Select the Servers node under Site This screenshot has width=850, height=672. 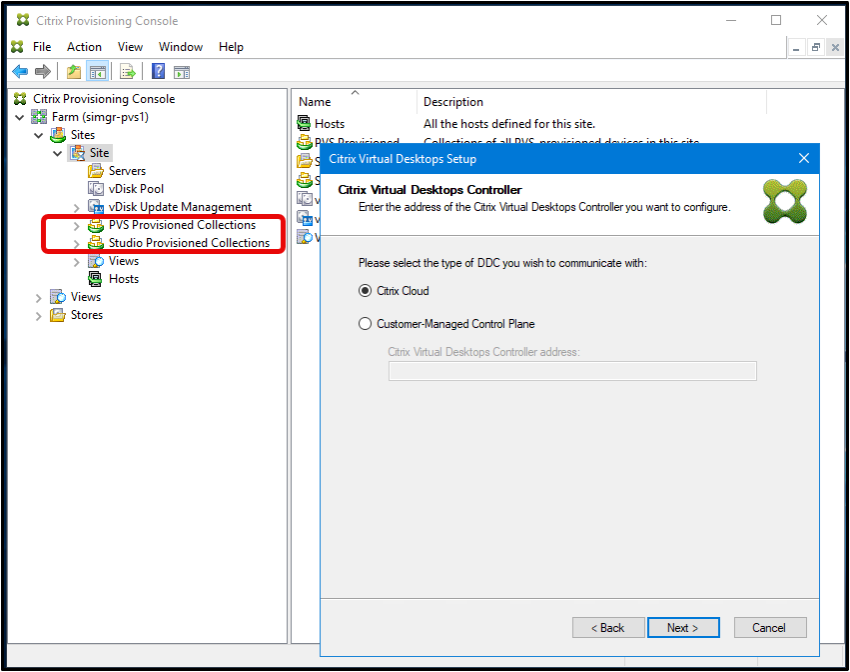pyautogui.click(x=127, y=170)
